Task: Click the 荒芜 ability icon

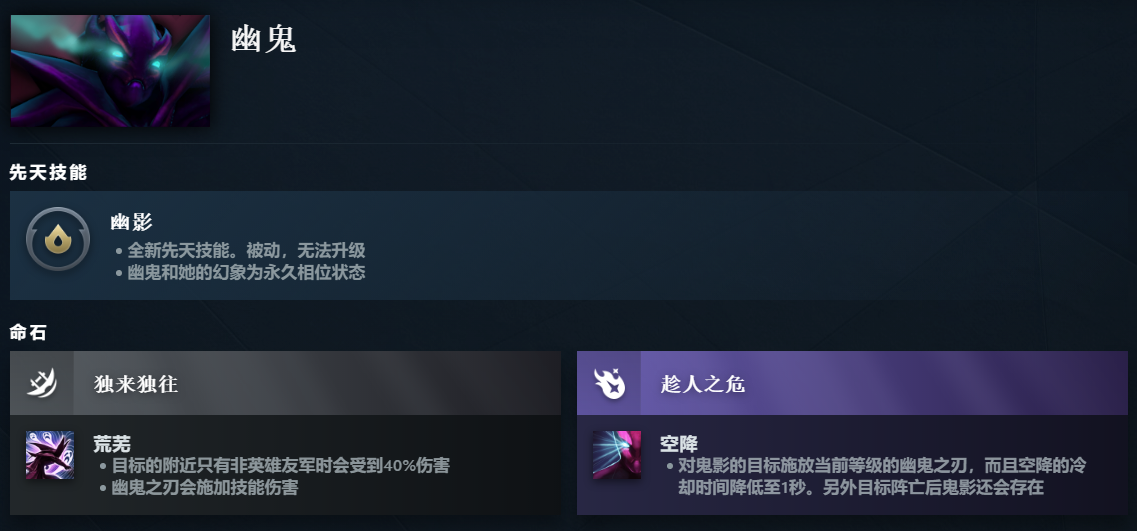Action: (50, 455)
